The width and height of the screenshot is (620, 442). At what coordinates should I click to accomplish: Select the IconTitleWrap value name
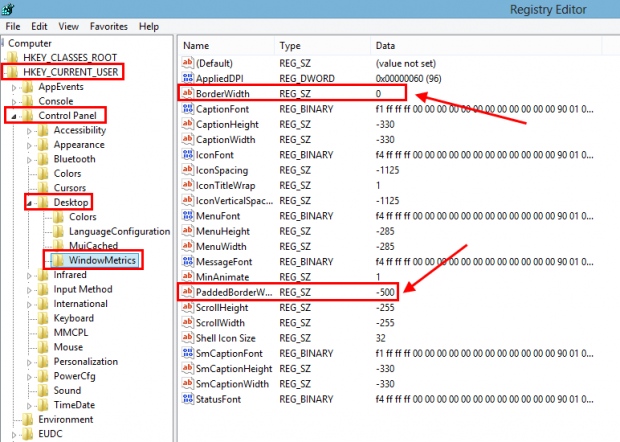[x=225, y=185]
